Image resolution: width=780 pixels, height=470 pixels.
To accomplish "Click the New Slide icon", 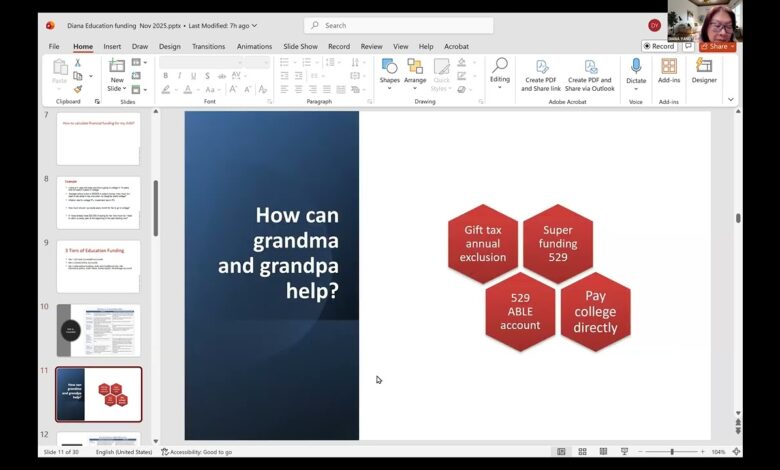I will 117,68.
